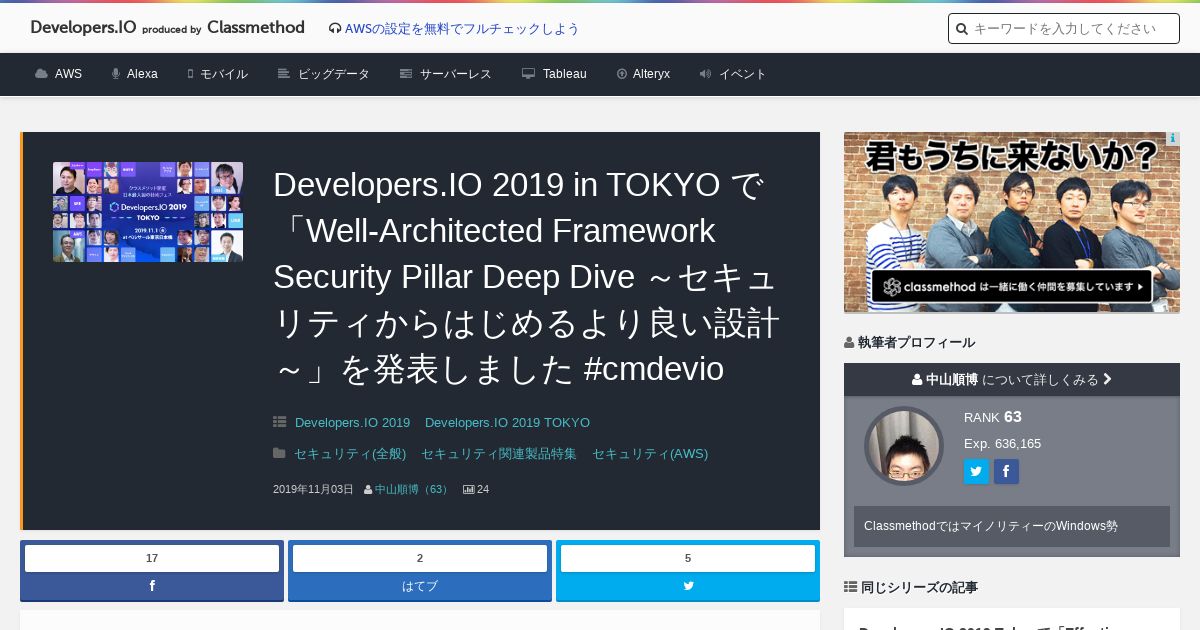Image resolution: width=1200 pixels, height=630 pixels.
Task: Share article on Facebook
Action: point(152,586)
